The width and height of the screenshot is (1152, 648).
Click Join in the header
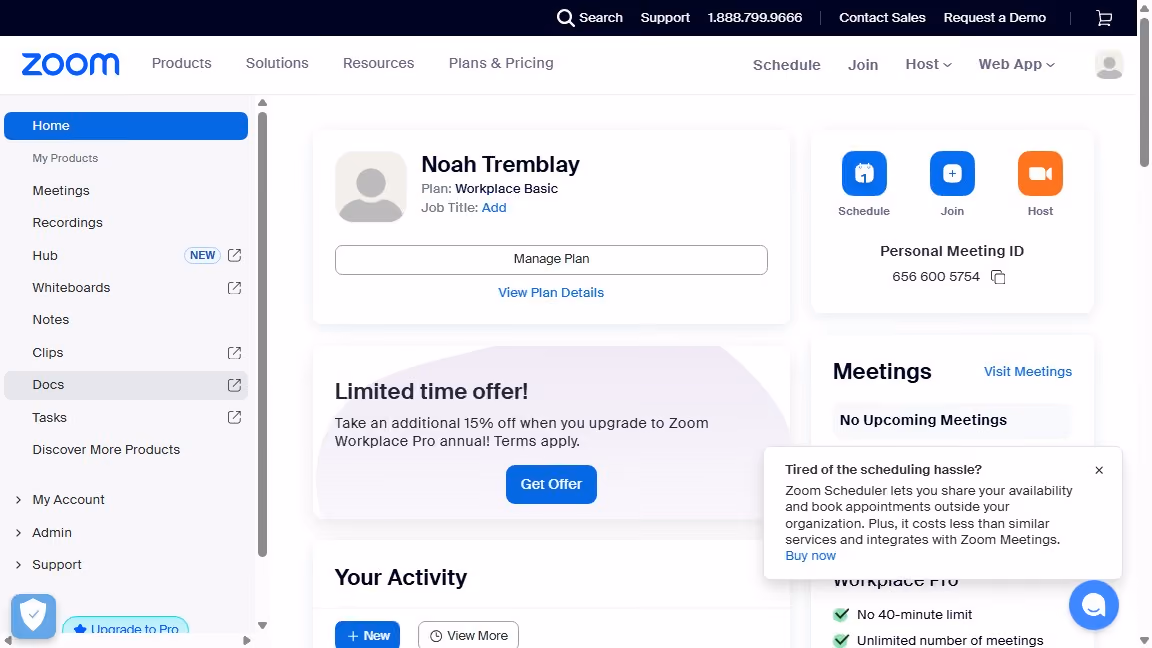click(x=863, y=65)
